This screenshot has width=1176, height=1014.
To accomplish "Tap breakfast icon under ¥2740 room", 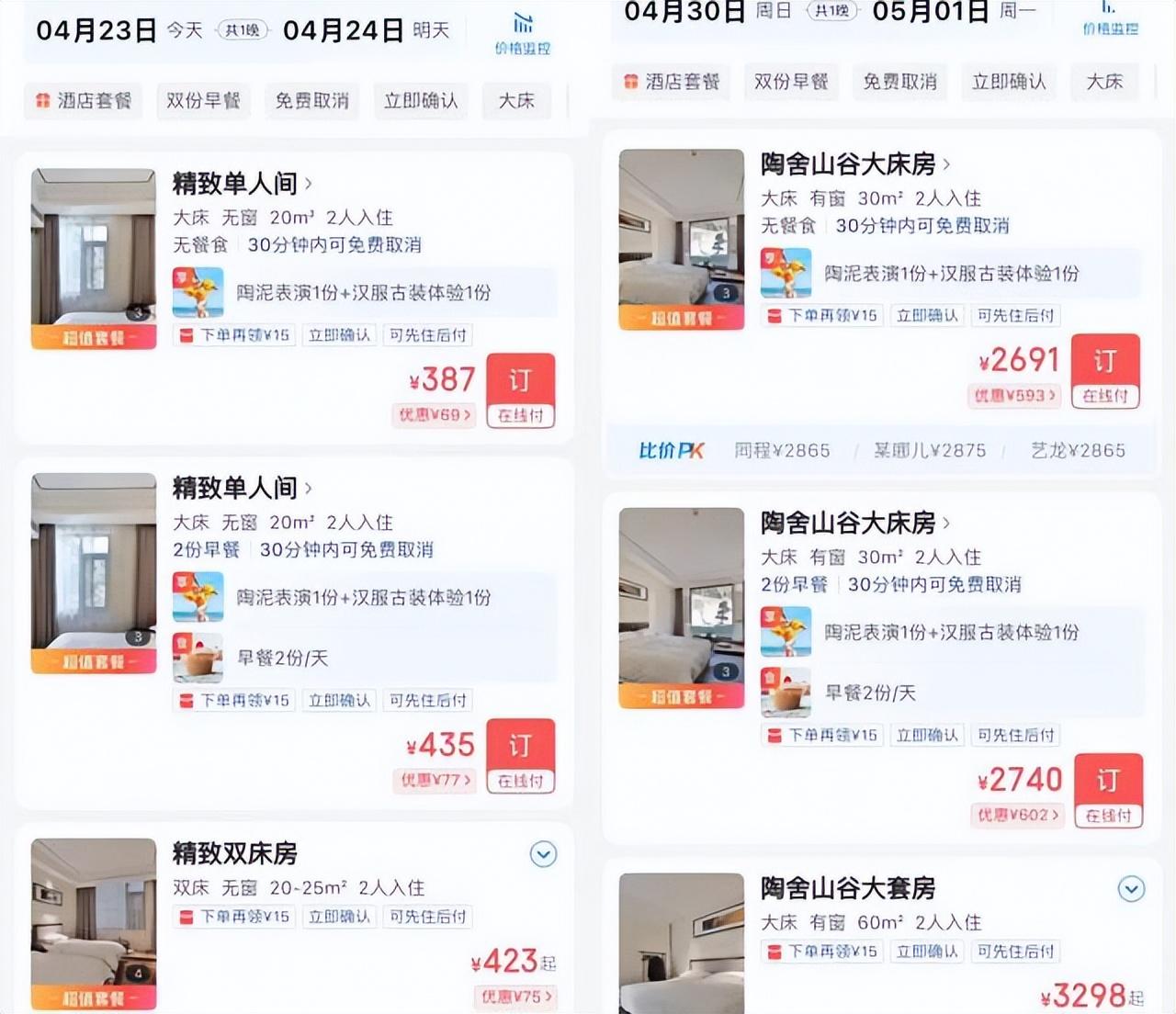I will [786, 692].
